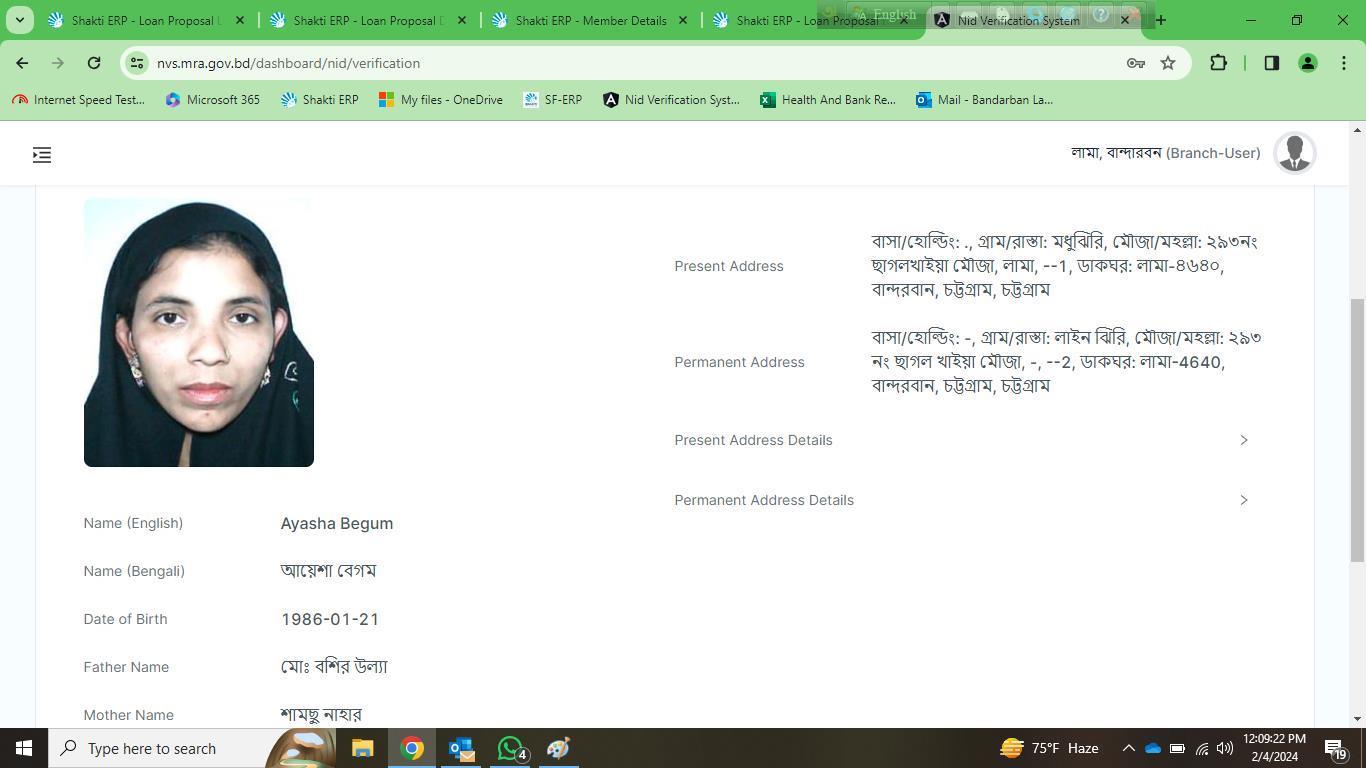The width and height of the screenshot is (1366, 768).
Task: Open the Windows Start menu
Action: 24,748
